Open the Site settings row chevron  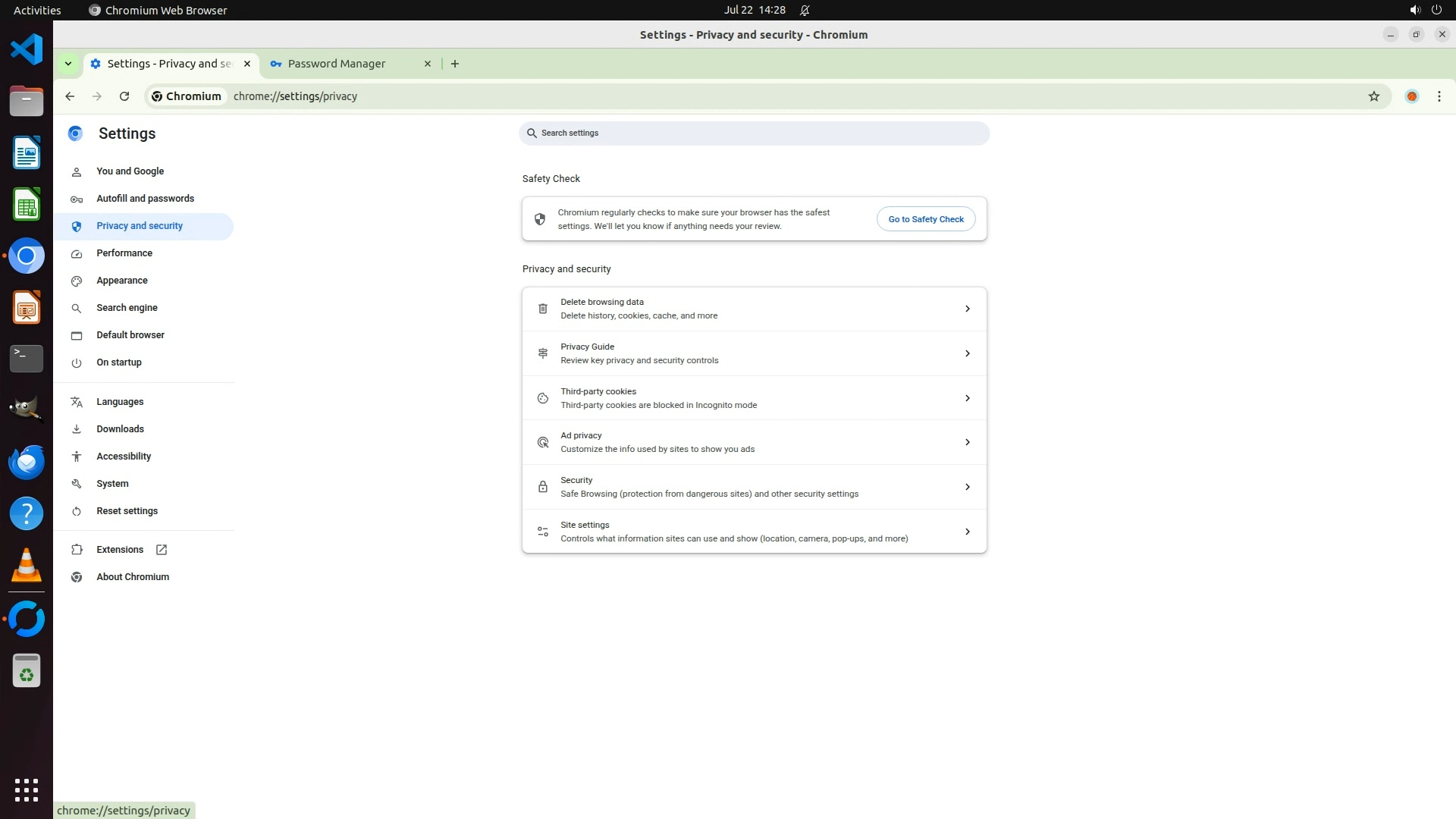coord(967,532)
